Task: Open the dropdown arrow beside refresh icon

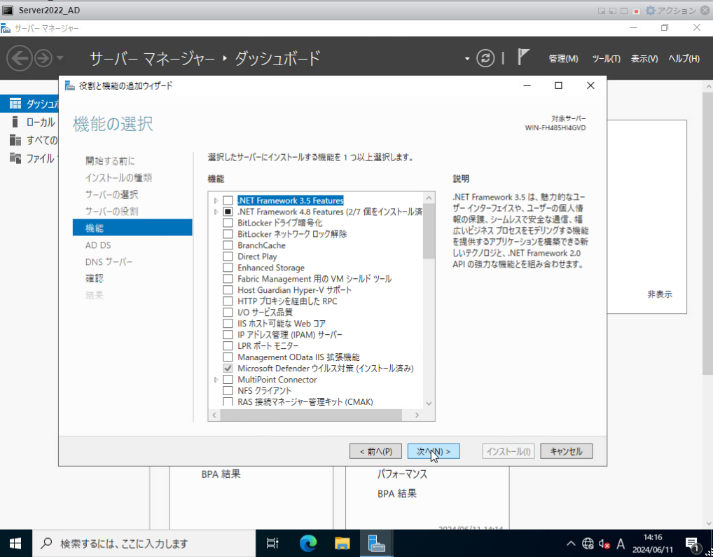Action: click(467, 59)
